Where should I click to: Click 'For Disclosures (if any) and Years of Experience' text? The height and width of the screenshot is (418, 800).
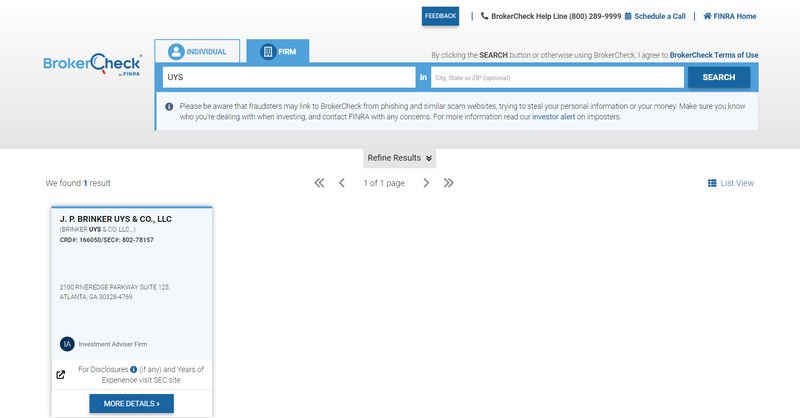click(x=141, y=375)
